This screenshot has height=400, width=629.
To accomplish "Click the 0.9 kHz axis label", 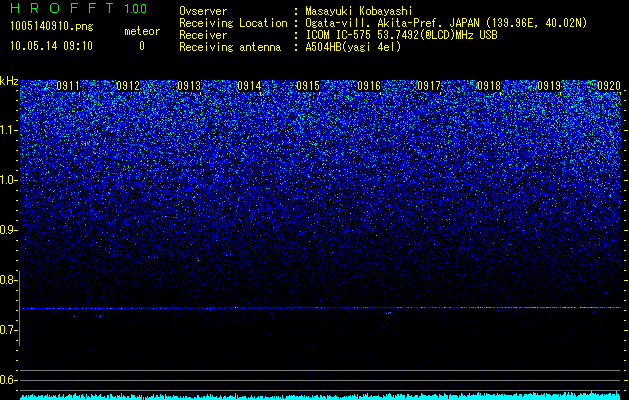I will pyautogui.click(x=9, y=230).
